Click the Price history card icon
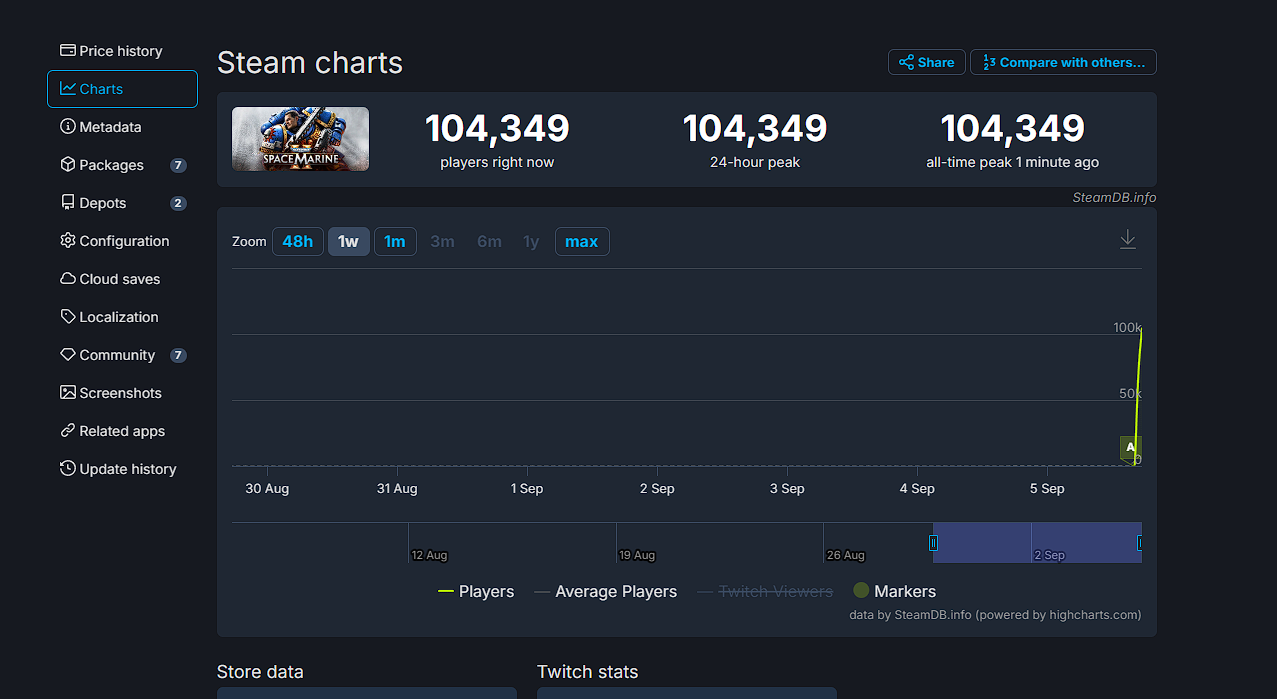 [x=68, y=50]
